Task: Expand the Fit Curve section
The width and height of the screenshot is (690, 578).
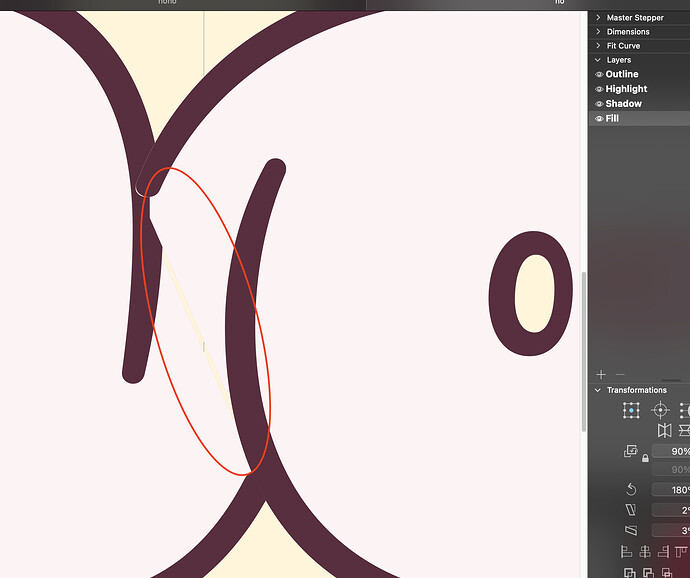Action: (598, 46)
